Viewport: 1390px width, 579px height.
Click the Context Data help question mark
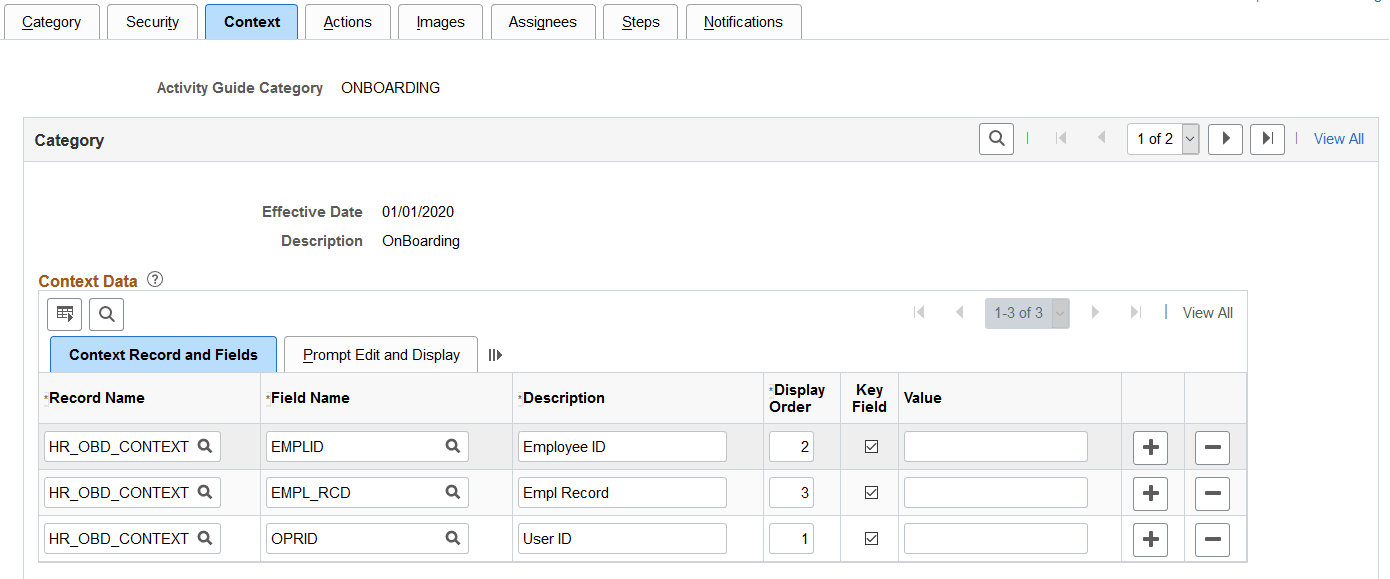(155, 280)
